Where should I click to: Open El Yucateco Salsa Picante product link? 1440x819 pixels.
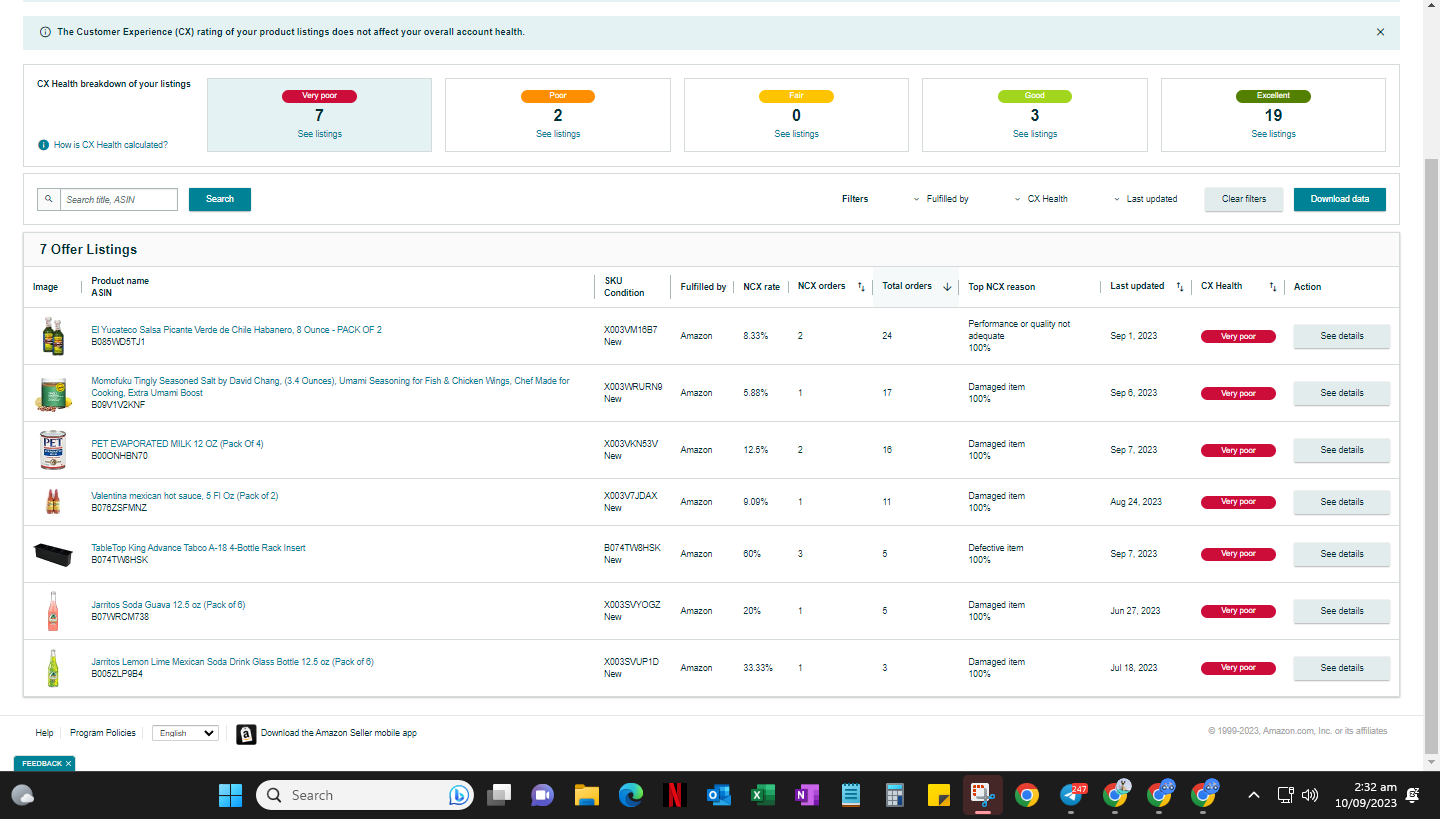pos(236,330)
